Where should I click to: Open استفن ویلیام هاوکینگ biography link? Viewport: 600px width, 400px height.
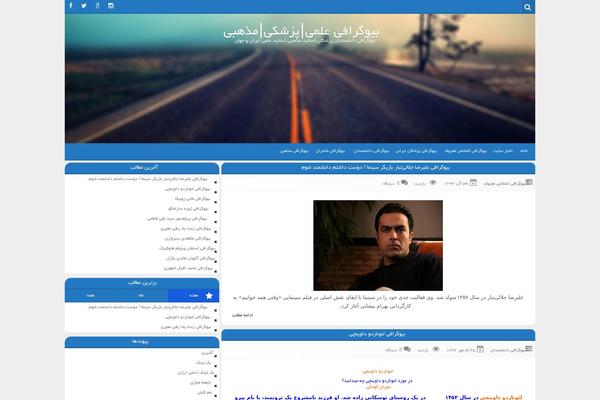pyautogui.click(x=187, y=248)
